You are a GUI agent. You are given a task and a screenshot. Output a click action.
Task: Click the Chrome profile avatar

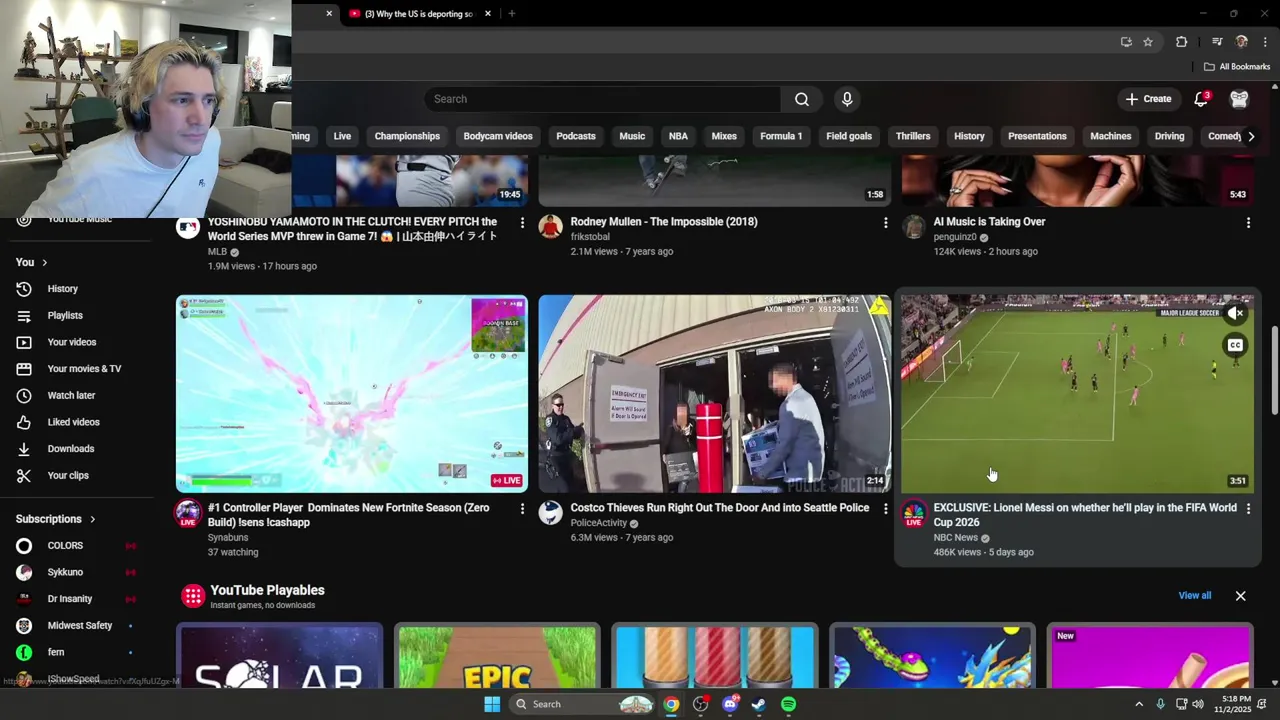(x=1242, y=42)
